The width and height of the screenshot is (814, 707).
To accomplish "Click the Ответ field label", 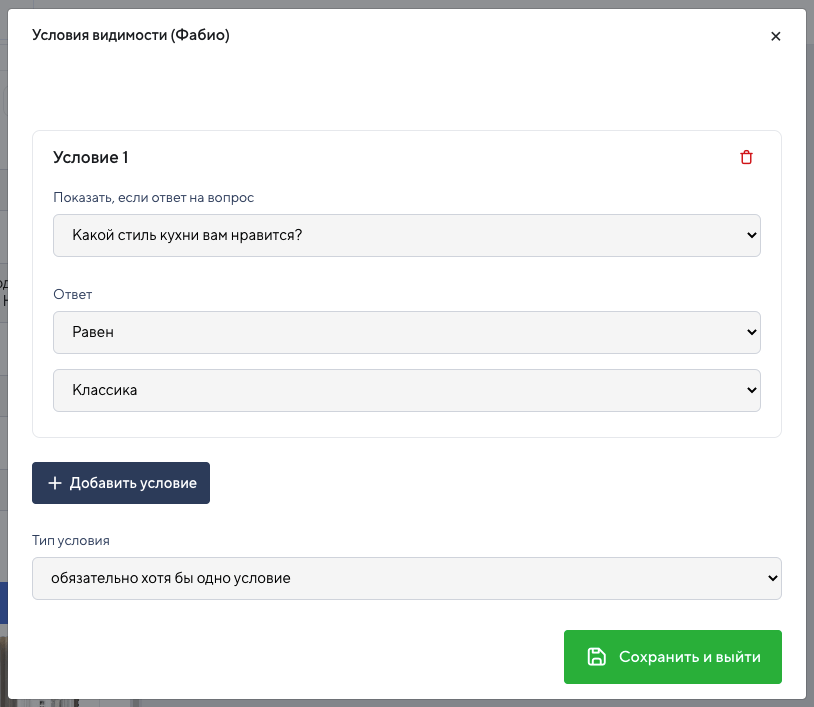I will tap(73, 294).
